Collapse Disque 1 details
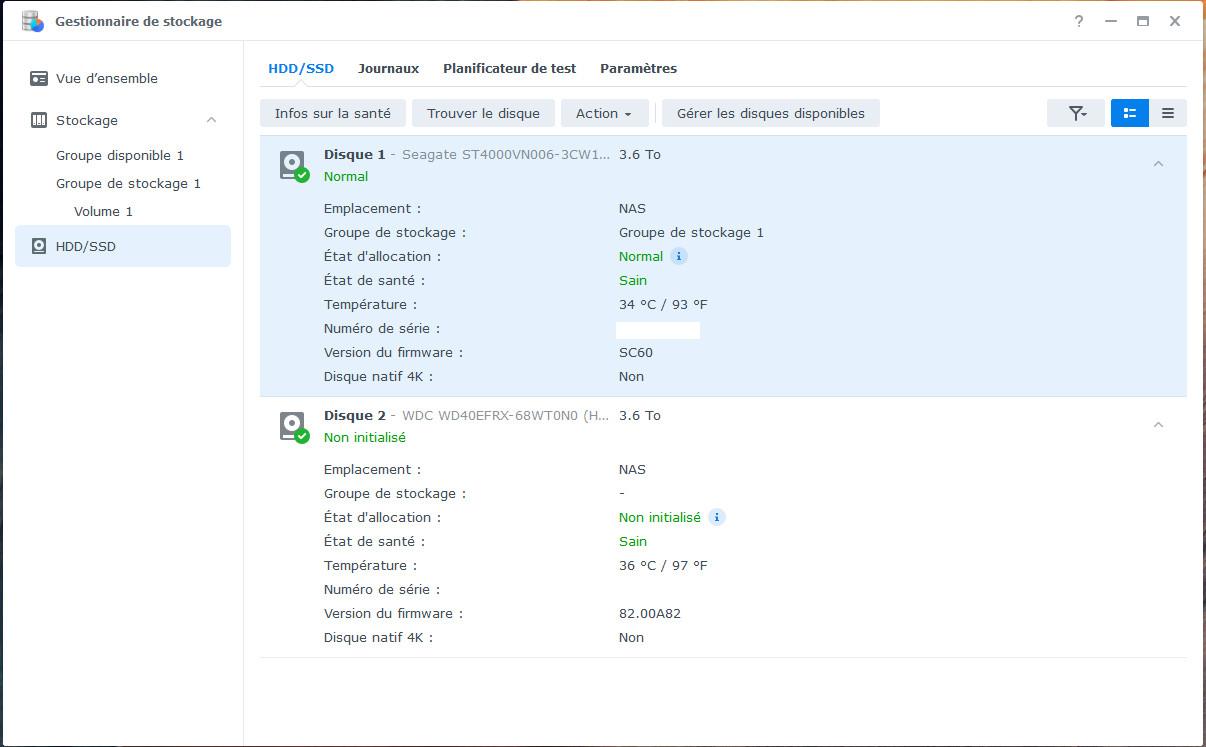 point(1158,164)
